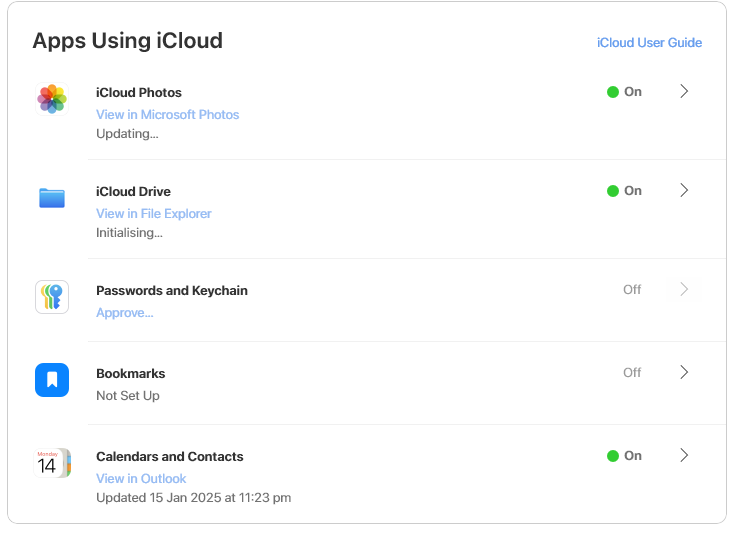Viewport: 735px width, 538px height.
Task: Click the blue Bookmarks icon
Action: tap(52, 380)
